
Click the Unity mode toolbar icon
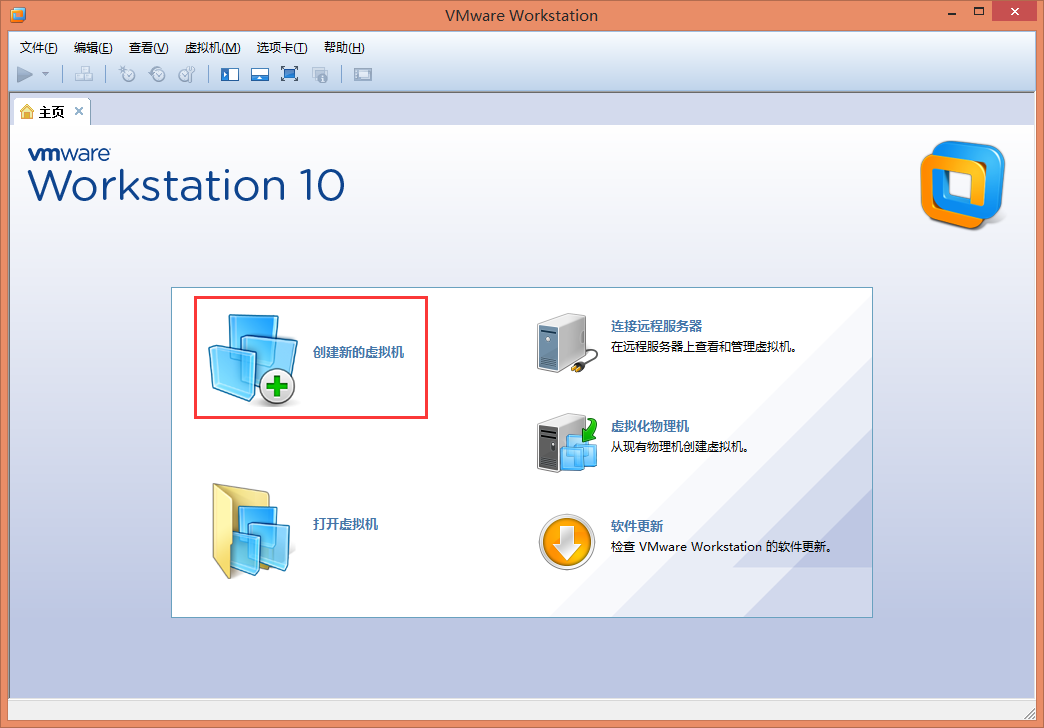(x=320, y=75)
